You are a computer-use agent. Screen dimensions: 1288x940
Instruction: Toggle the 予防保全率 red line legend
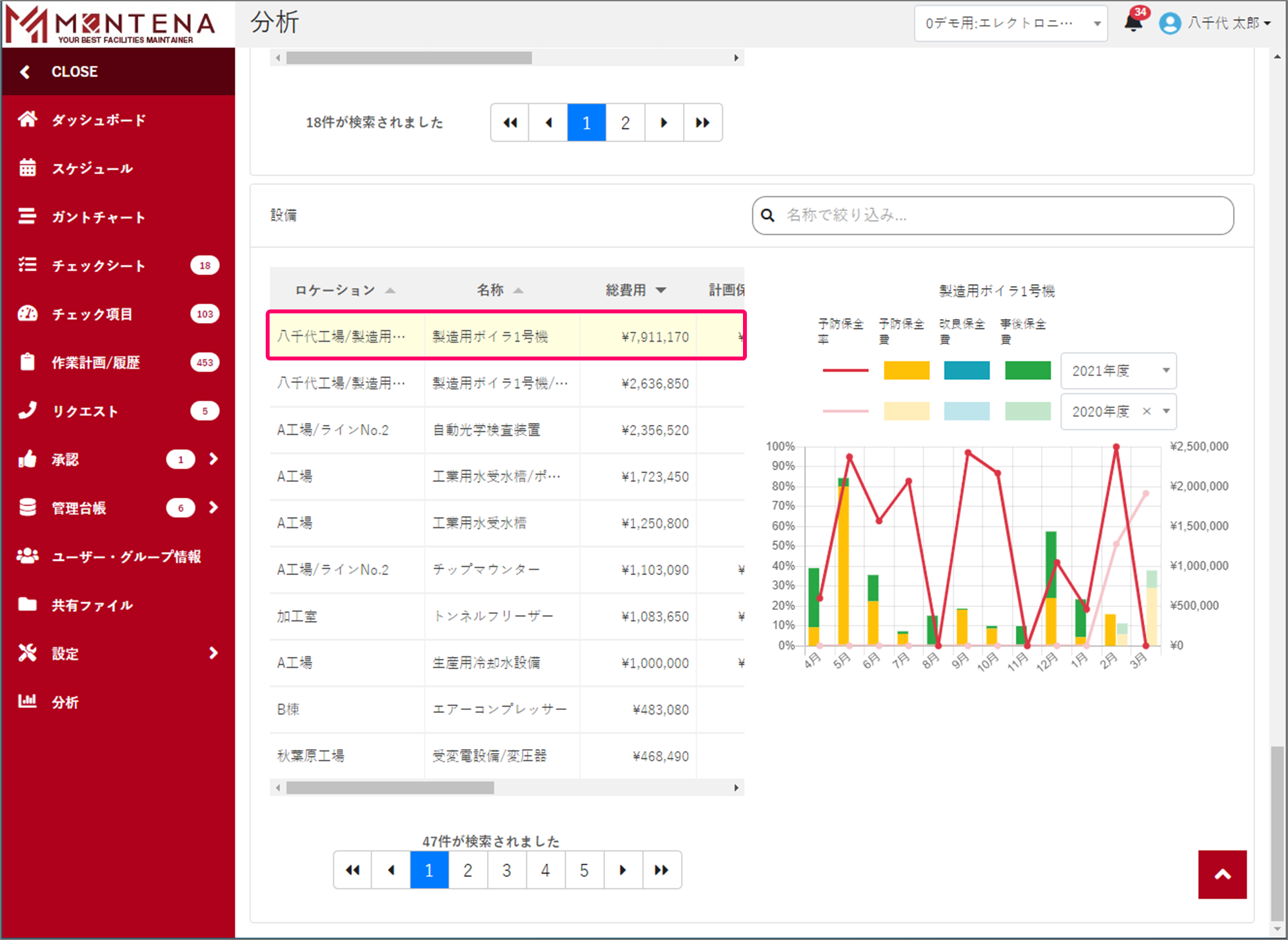[845, 370]
